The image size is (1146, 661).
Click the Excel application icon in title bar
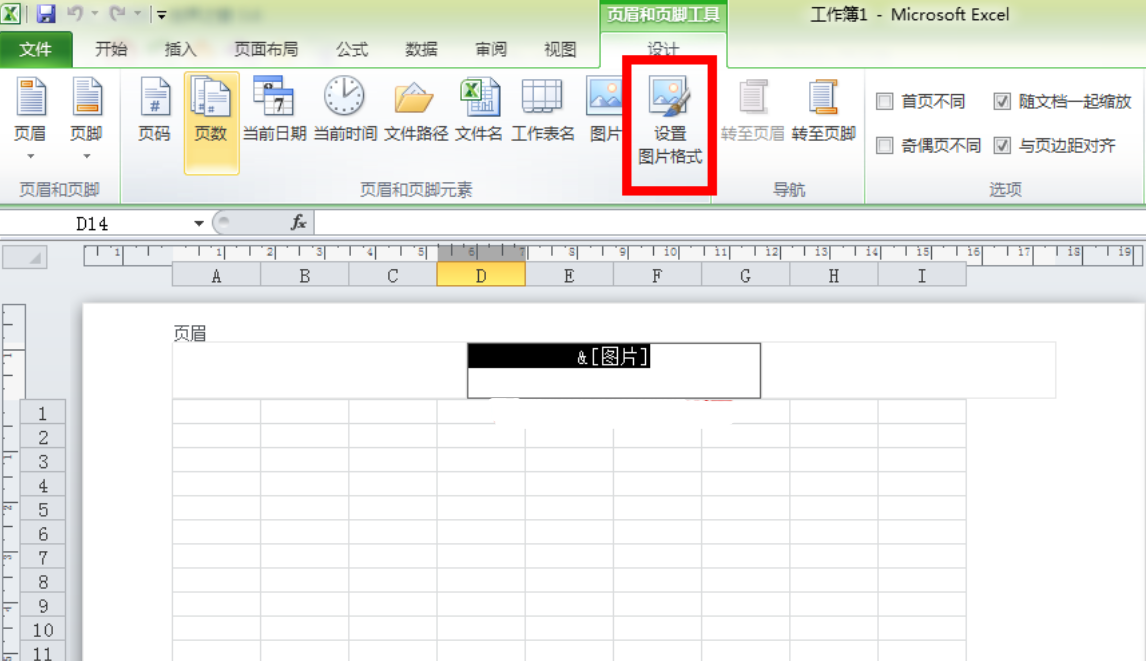(x=11, y=13)
